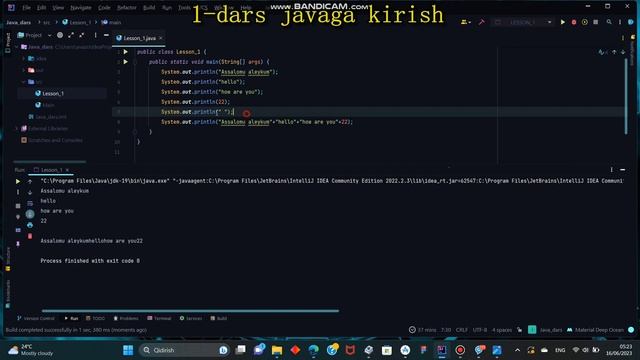Start debugging with the bug icon
Image resolution: width=640 pixels, height=360 pixels.
point(573,22)
